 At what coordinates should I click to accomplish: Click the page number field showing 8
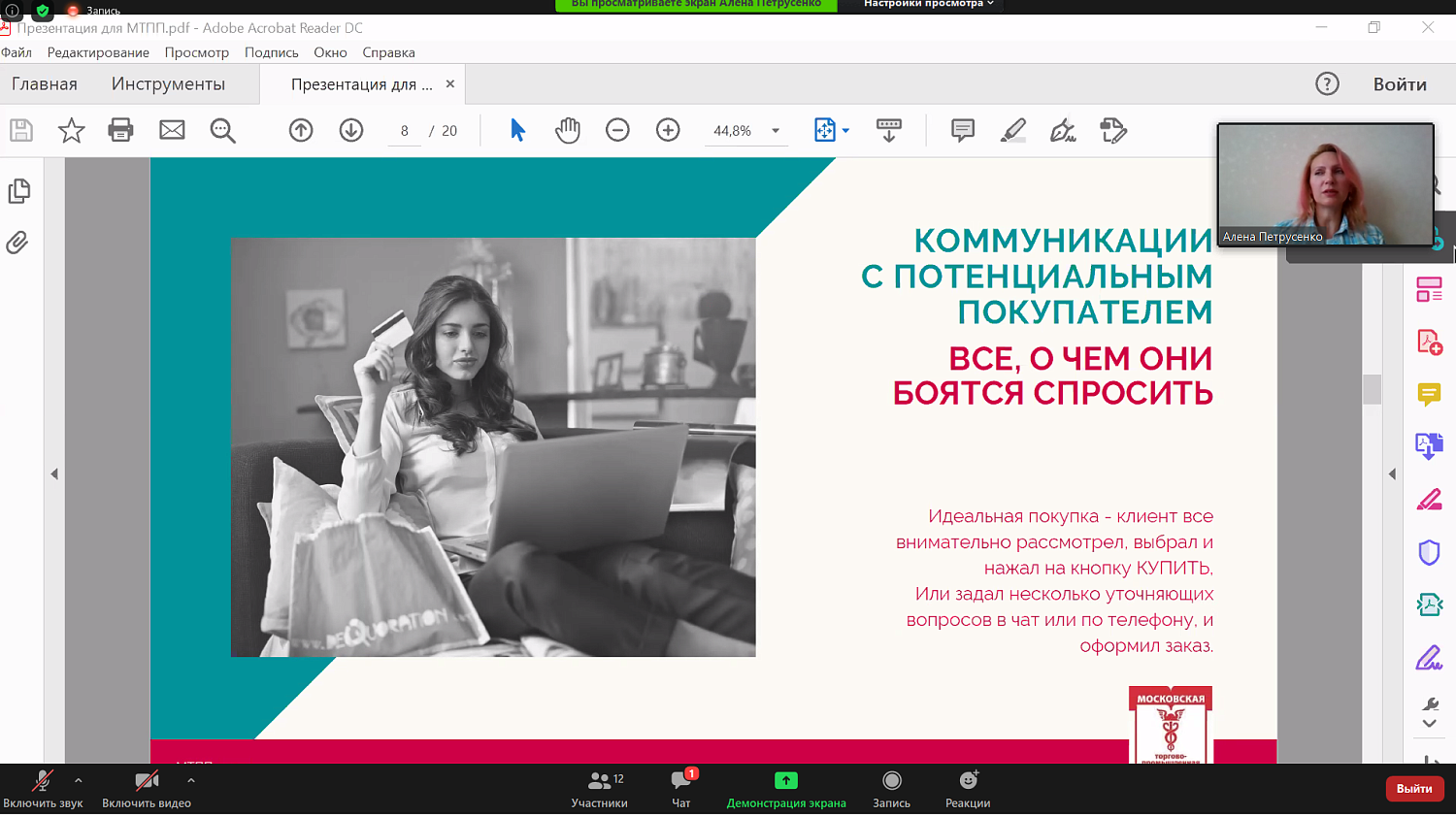pyautogui.click(x=405, y=131)
